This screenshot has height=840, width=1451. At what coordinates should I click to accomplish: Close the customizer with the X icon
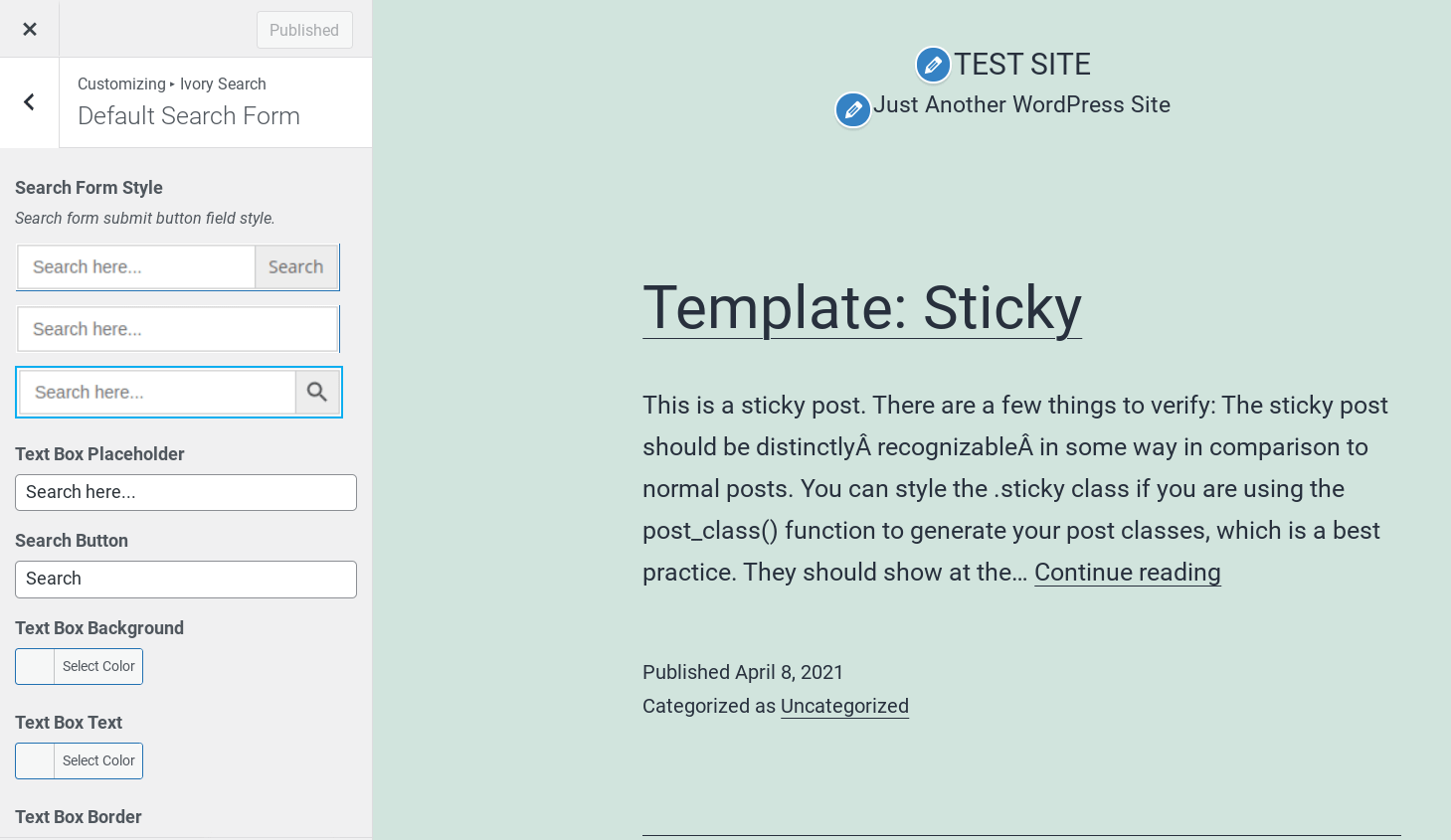29,28
